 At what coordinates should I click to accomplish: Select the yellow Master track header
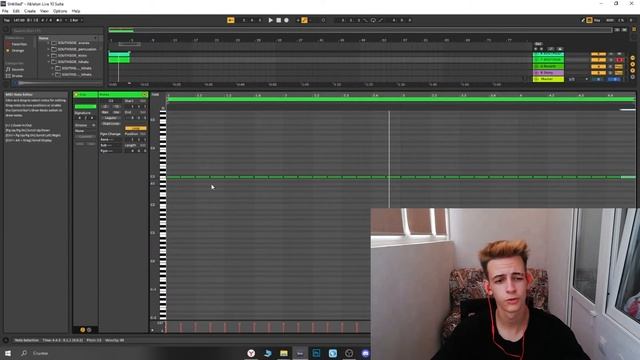548,79
